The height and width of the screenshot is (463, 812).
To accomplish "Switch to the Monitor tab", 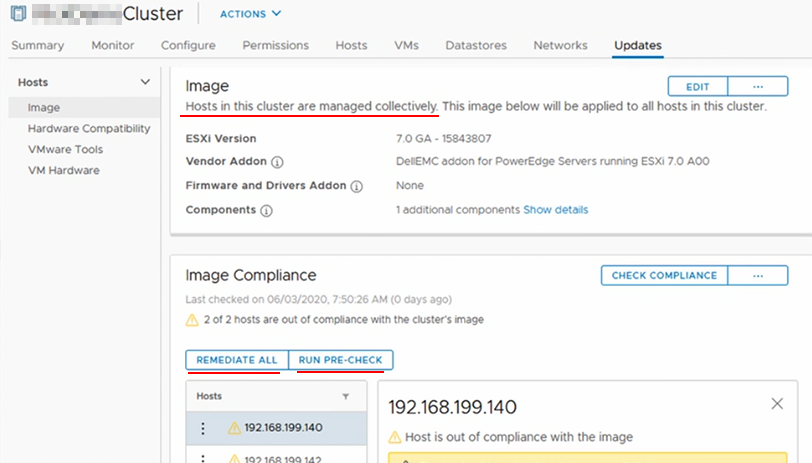I will pyautogui.click(x=113, y=46).
